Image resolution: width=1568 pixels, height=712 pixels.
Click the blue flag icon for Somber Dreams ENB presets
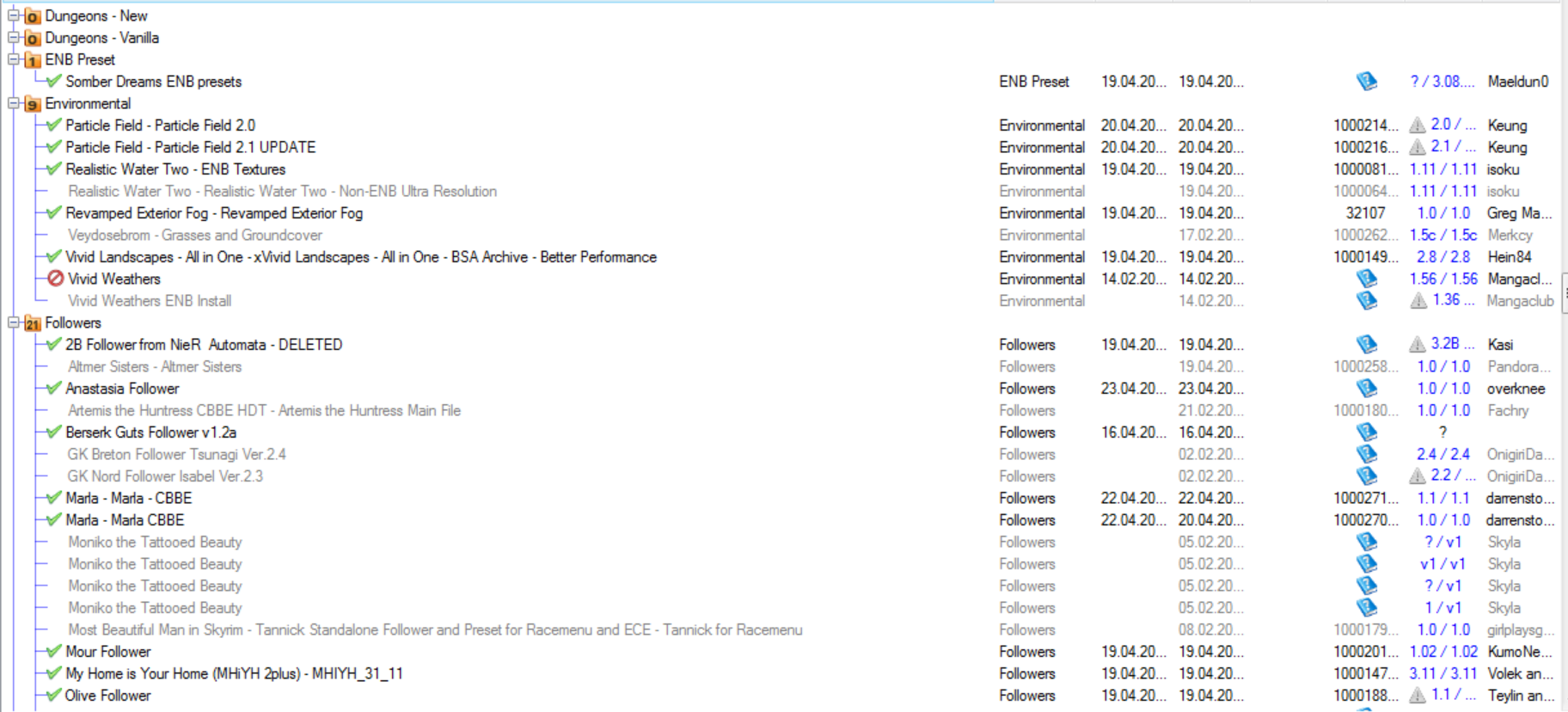[x=1366, y=82]
